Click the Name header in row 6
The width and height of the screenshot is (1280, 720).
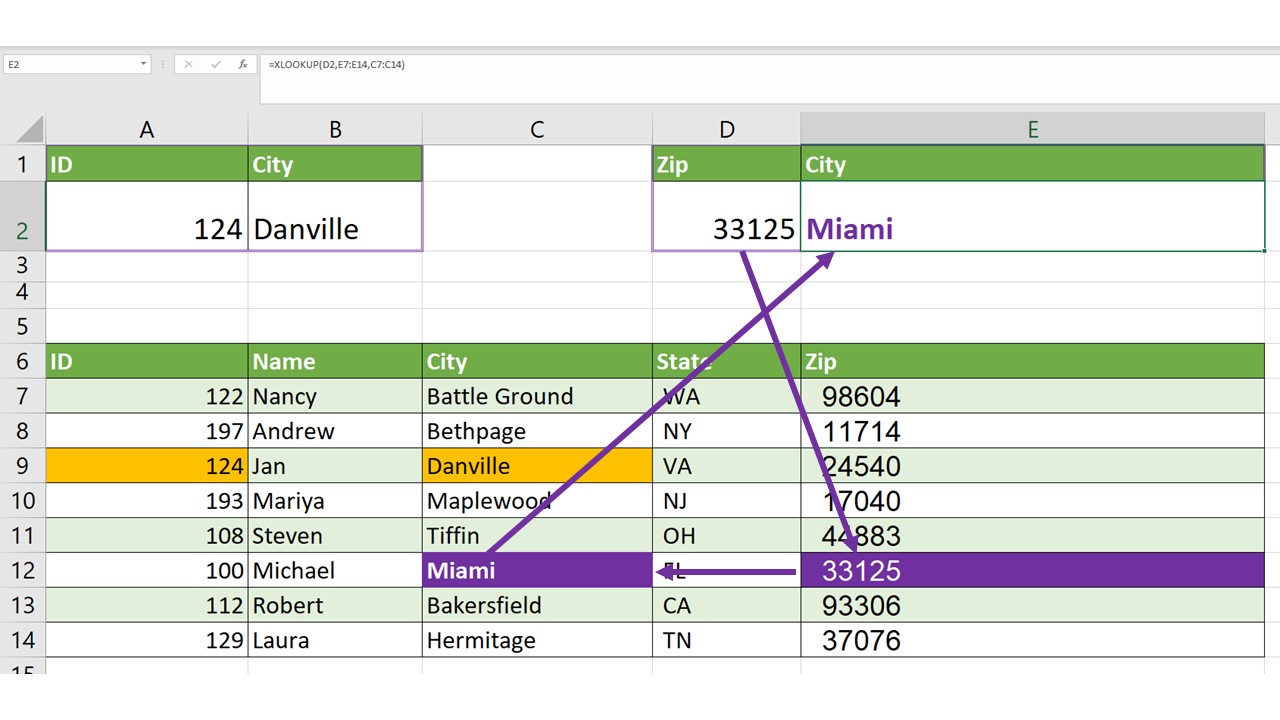[335, 361]
